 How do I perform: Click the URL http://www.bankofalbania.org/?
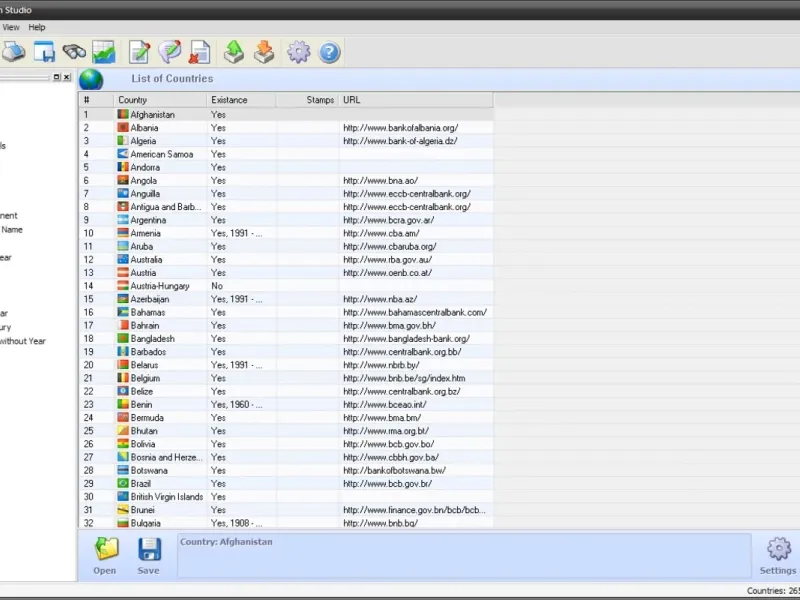[x=401, y=128]
